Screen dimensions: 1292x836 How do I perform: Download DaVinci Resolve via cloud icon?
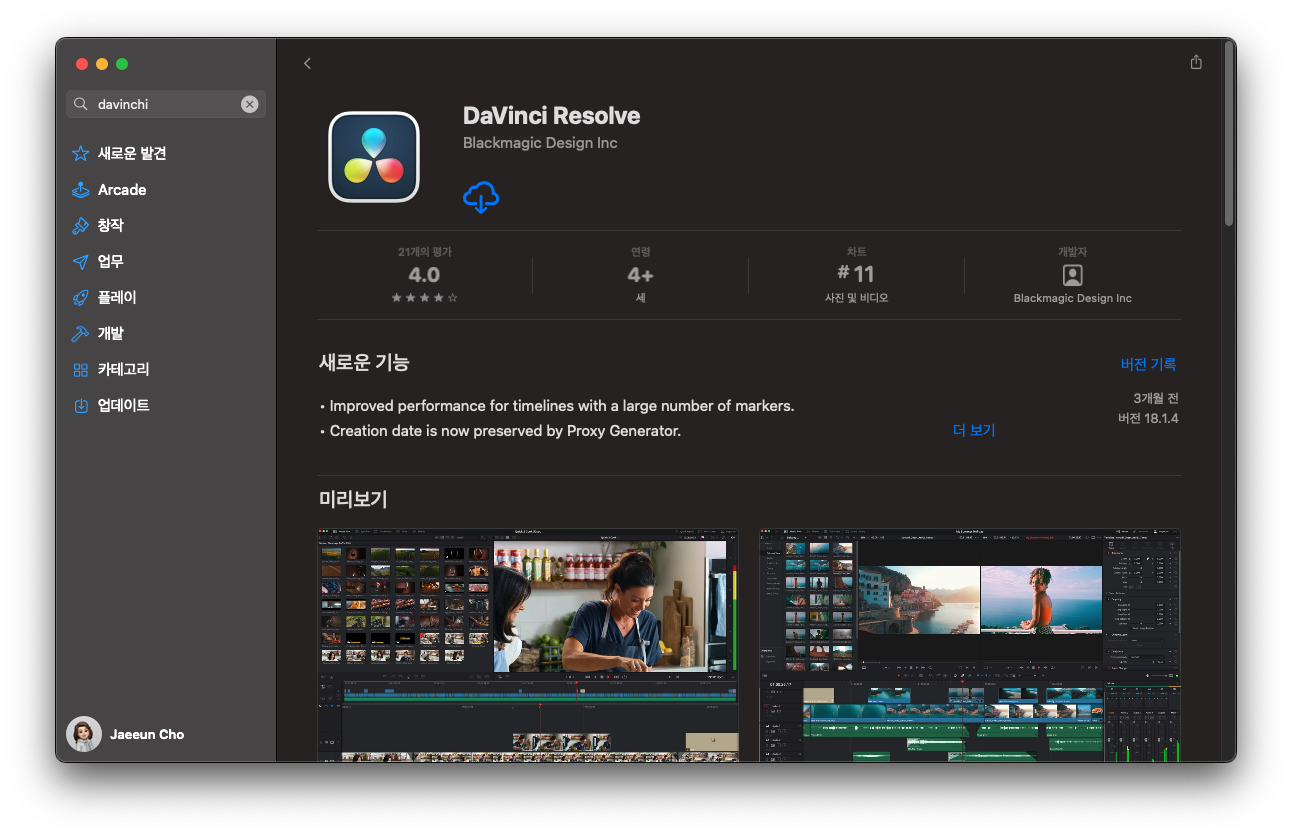[x=481, y=198]
